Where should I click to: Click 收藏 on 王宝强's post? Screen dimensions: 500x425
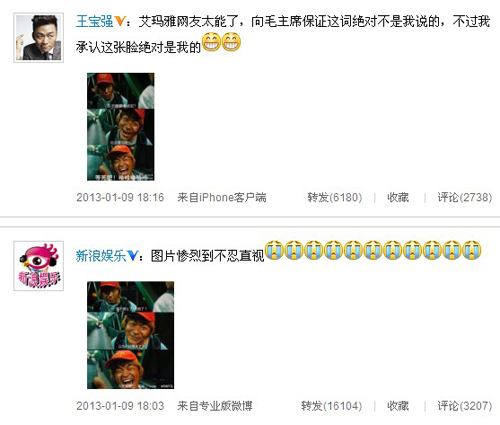398,197
